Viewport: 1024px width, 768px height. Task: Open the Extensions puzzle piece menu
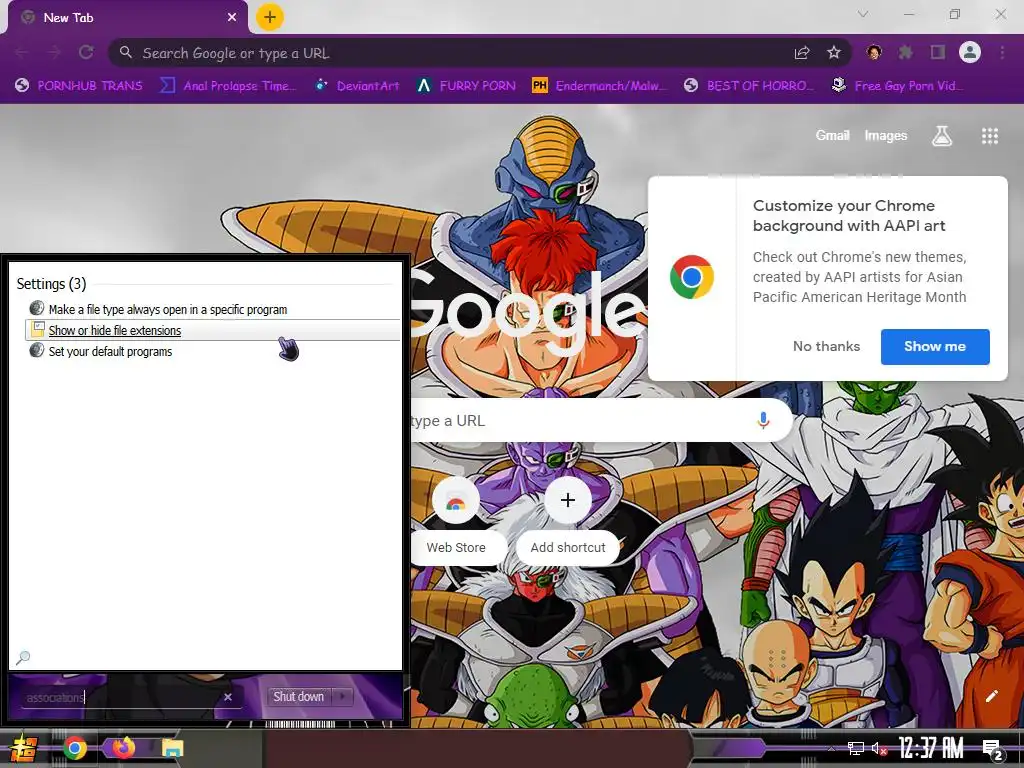click(906, 53)
